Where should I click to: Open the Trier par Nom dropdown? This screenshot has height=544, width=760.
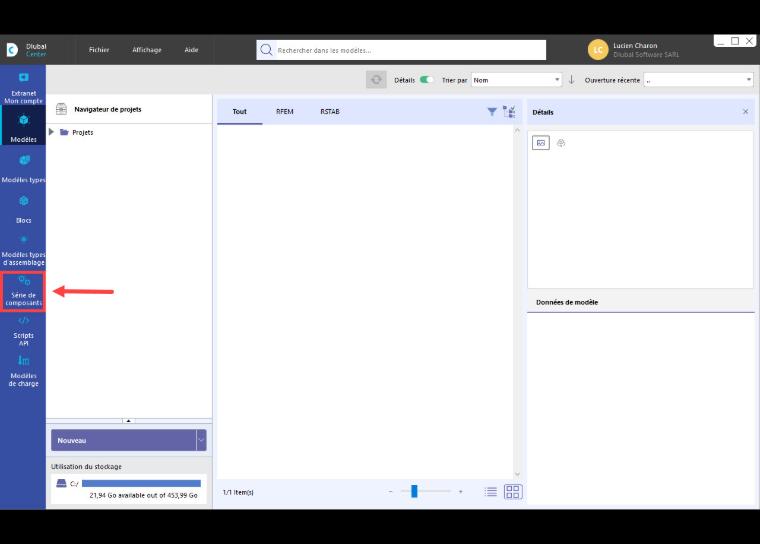(516, 80)
